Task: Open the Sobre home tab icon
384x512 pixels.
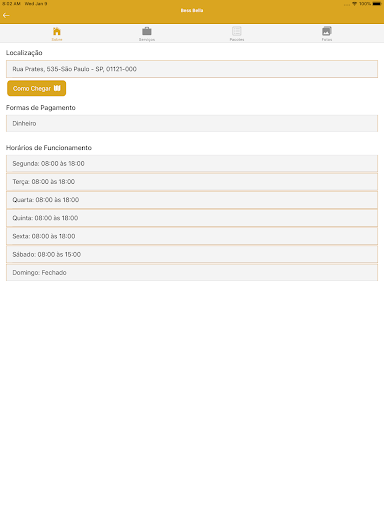Action: [x=57, y=31]
